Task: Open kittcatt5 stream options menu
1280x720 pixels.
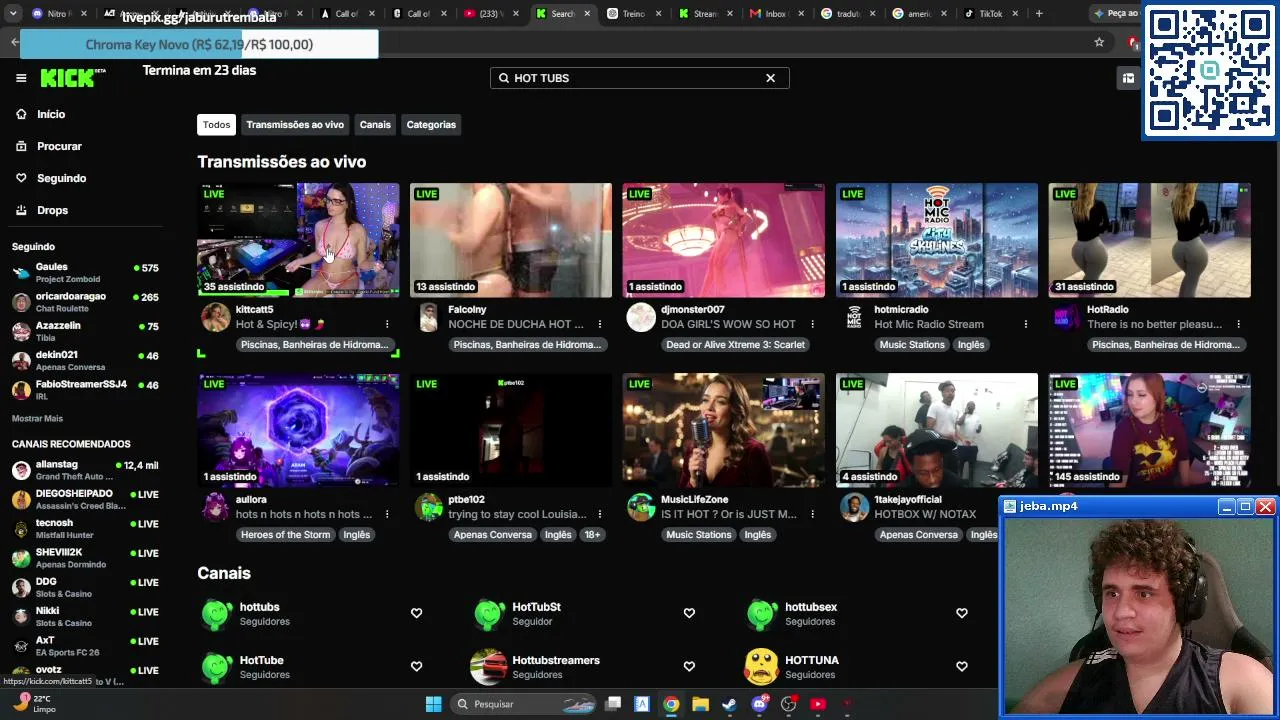Action: click(387, 324)
